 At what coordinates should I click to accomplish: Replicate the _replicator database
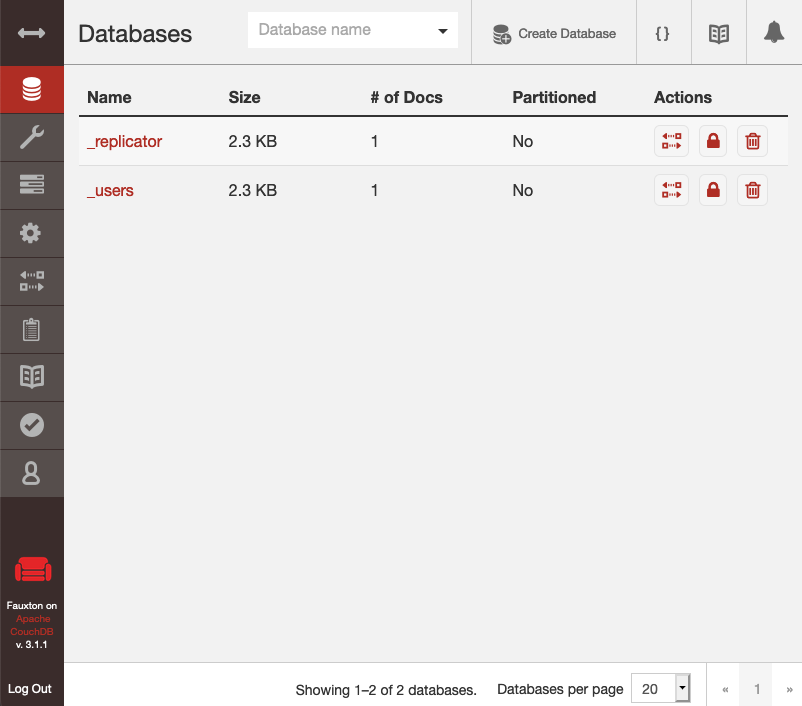click(671, 141)
